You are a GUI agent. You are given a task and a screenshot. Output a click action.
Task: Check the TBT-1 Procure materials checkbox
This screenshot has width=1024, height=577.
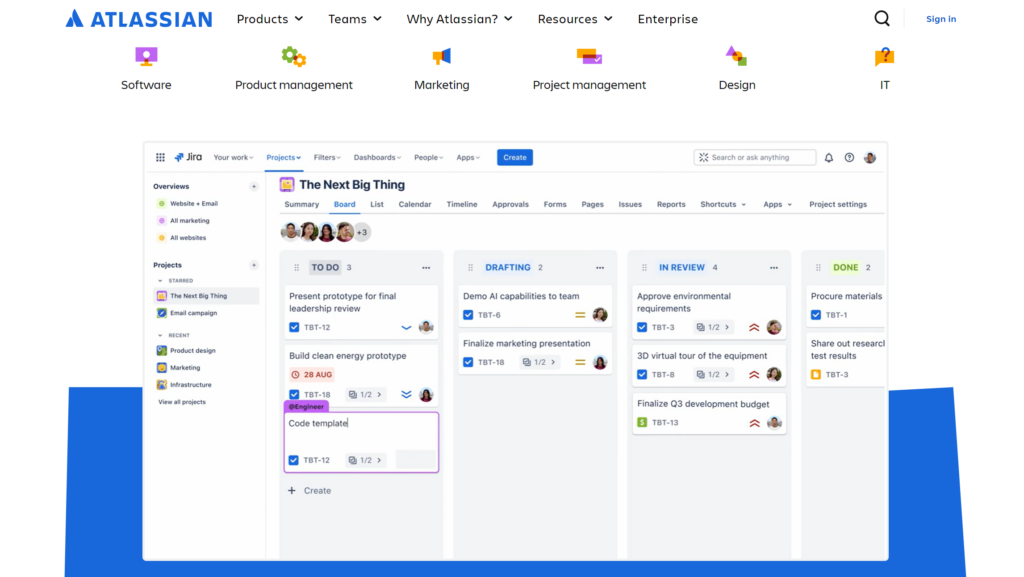816,315
